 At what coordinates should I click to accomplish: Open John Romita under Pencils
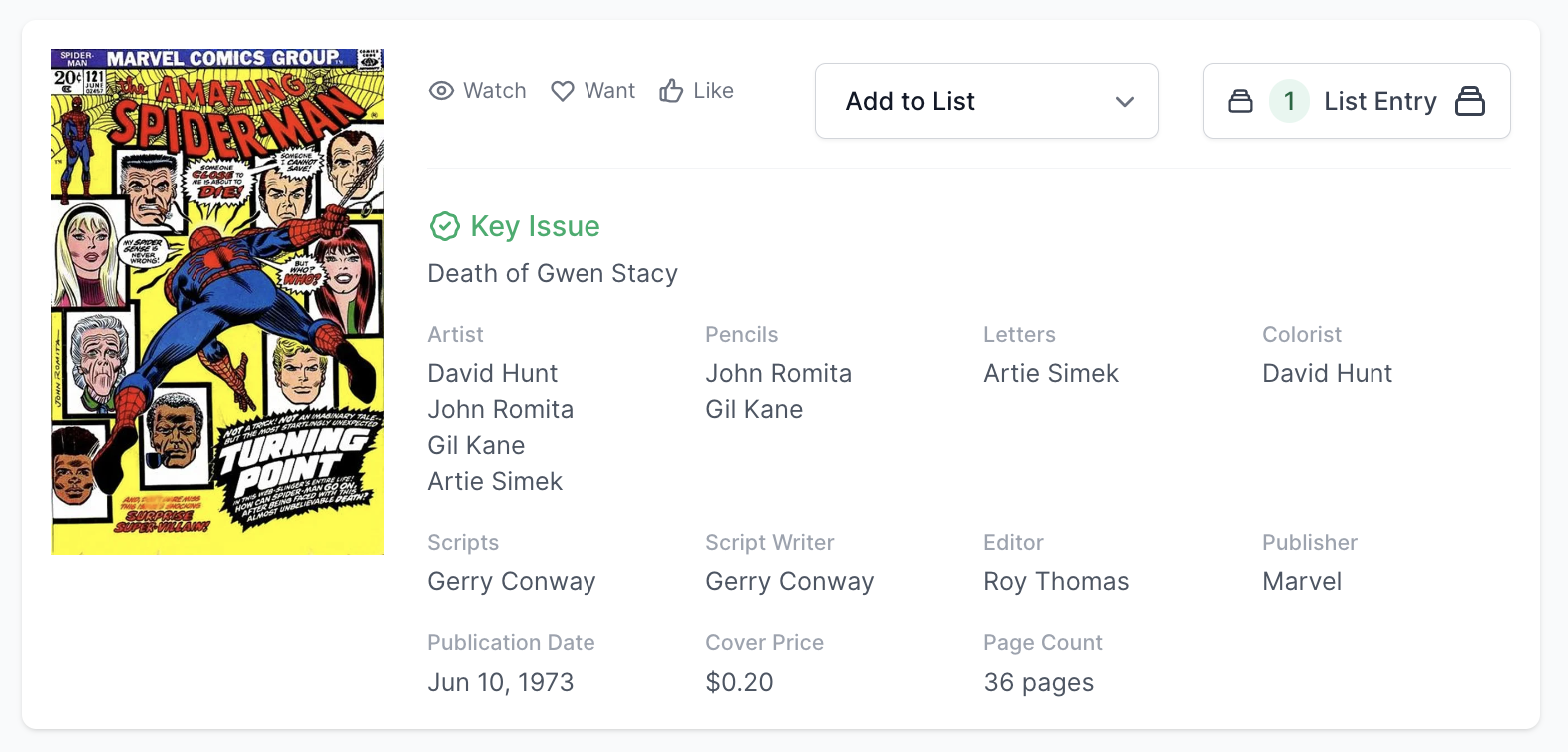[778, 373]
